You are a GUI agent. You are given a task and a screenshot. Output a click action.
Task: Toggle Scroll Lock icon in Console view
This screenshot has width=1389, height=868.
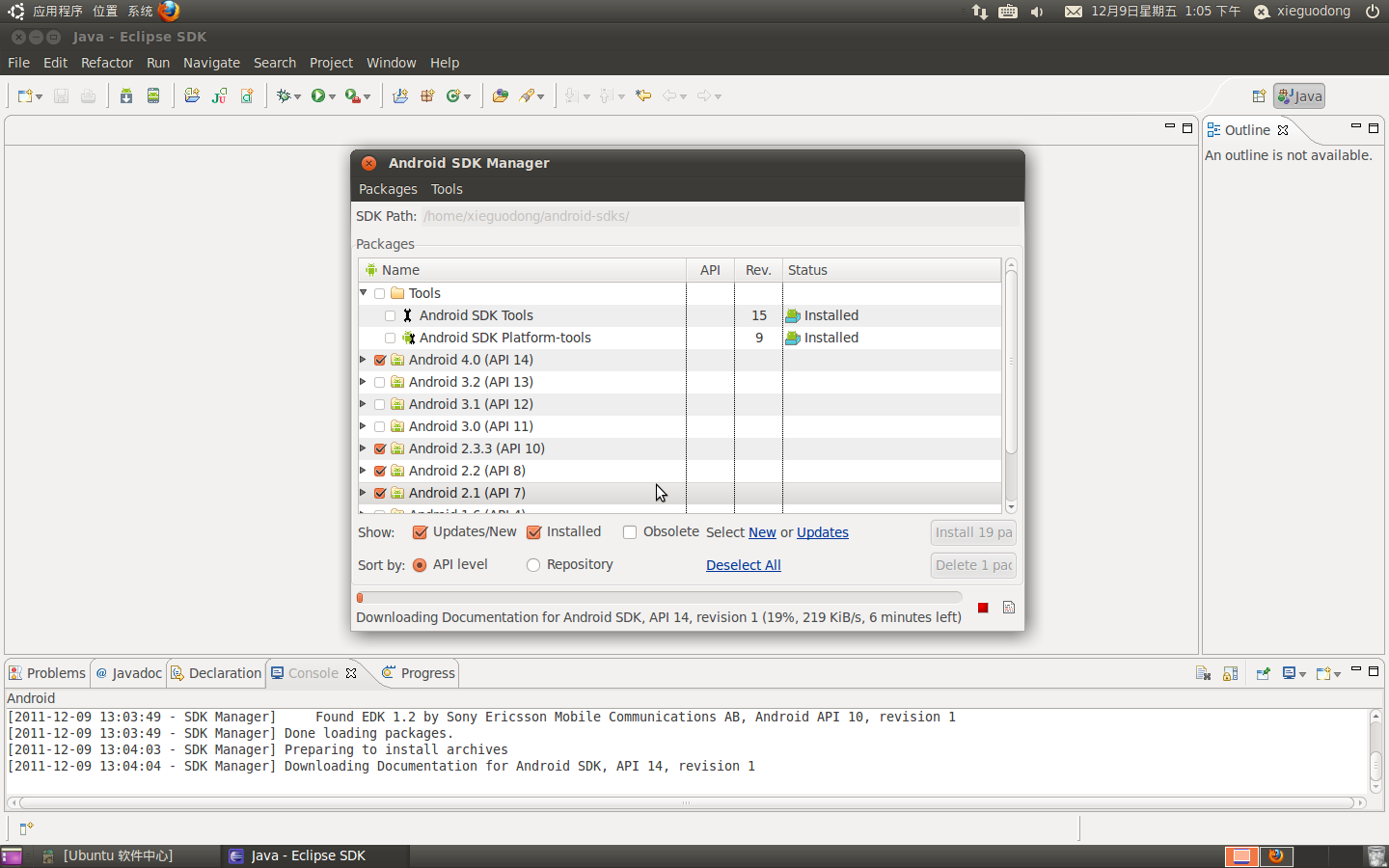pos(1230,673)
